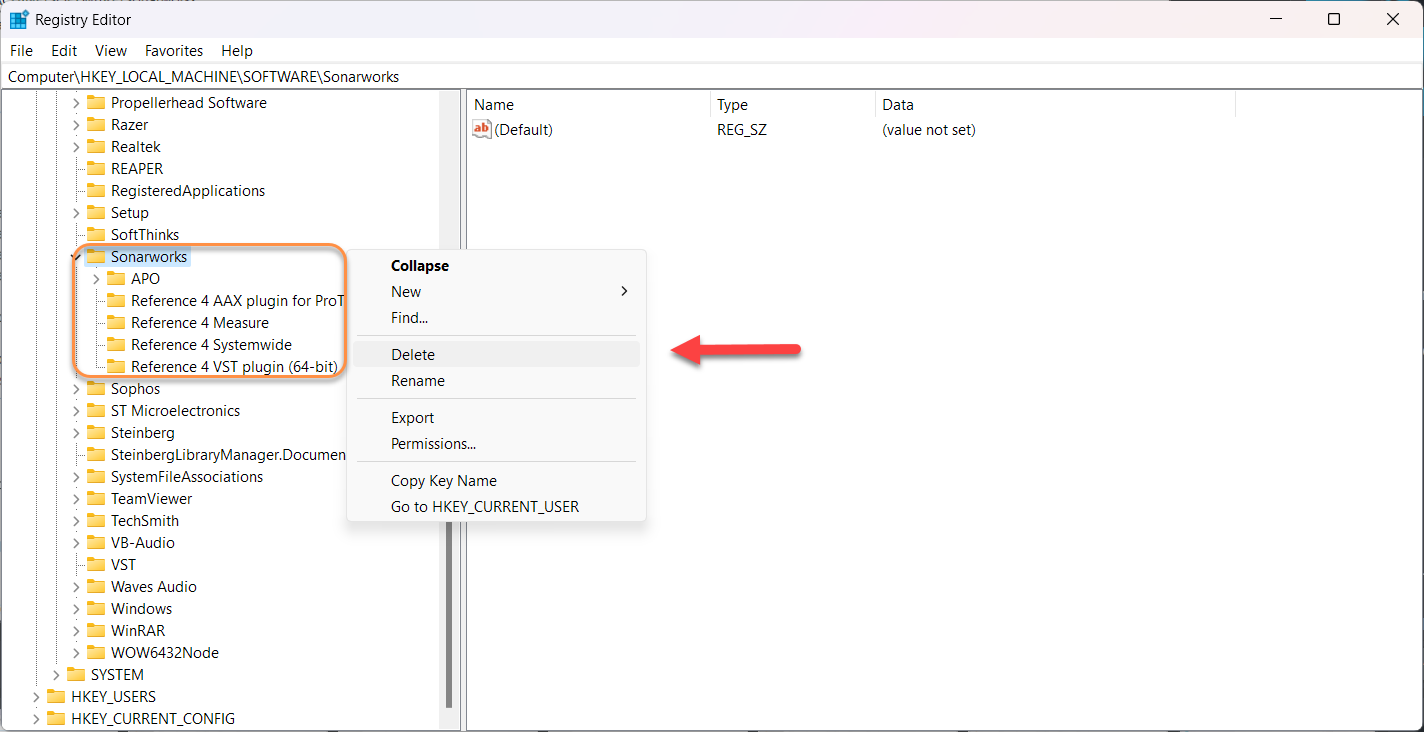Click the ST Microelectronics folder icon

point(96,410)
